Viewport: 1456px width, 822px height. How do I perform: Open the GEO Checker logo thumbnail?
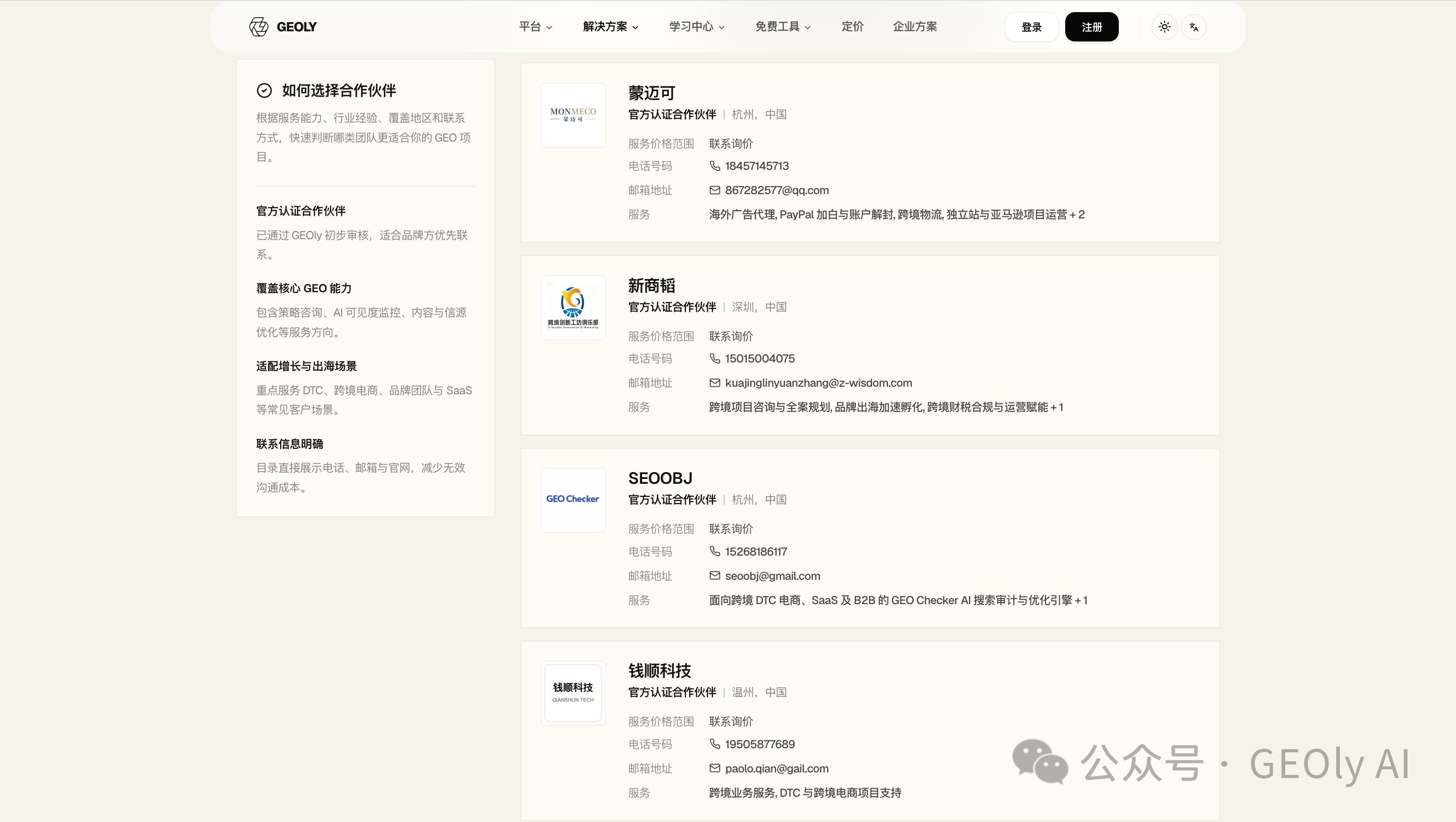point(573,500)
